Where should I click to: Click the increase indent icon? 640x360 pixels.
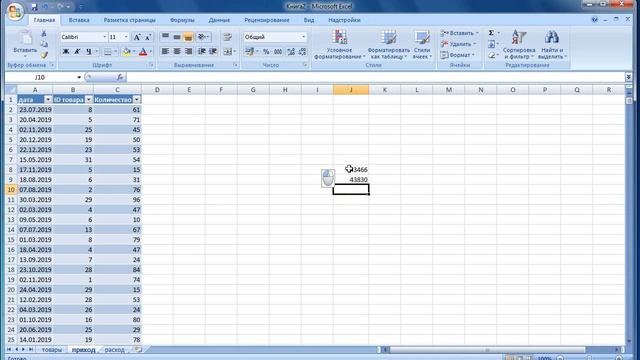tap(213, 51)
